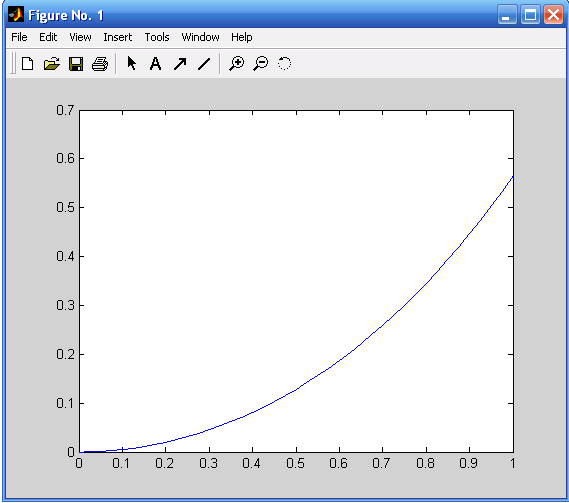Expand the View menu

(x=80, y=37)
